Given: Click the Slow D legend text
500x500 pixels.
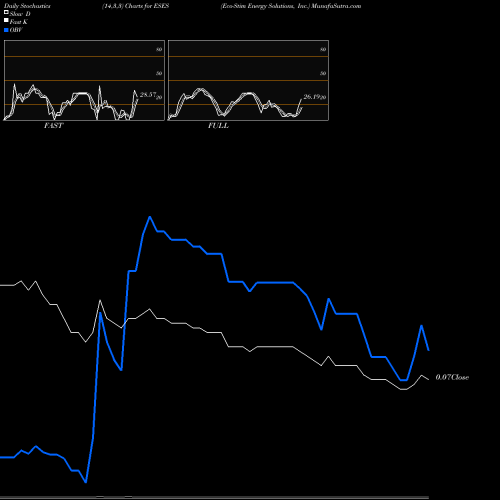Looking at the screenshot, I should click(20, 14).
